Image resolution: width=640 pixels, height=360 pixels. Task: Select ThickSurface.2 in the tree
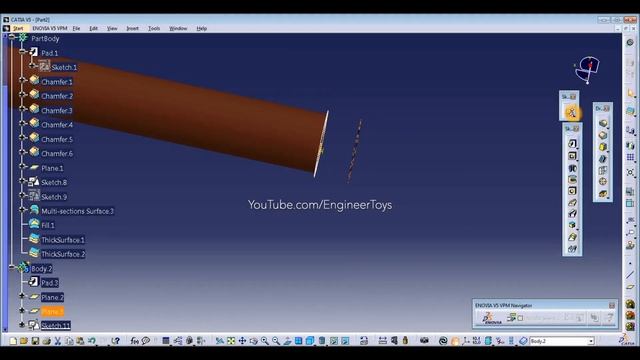[63, 254]
